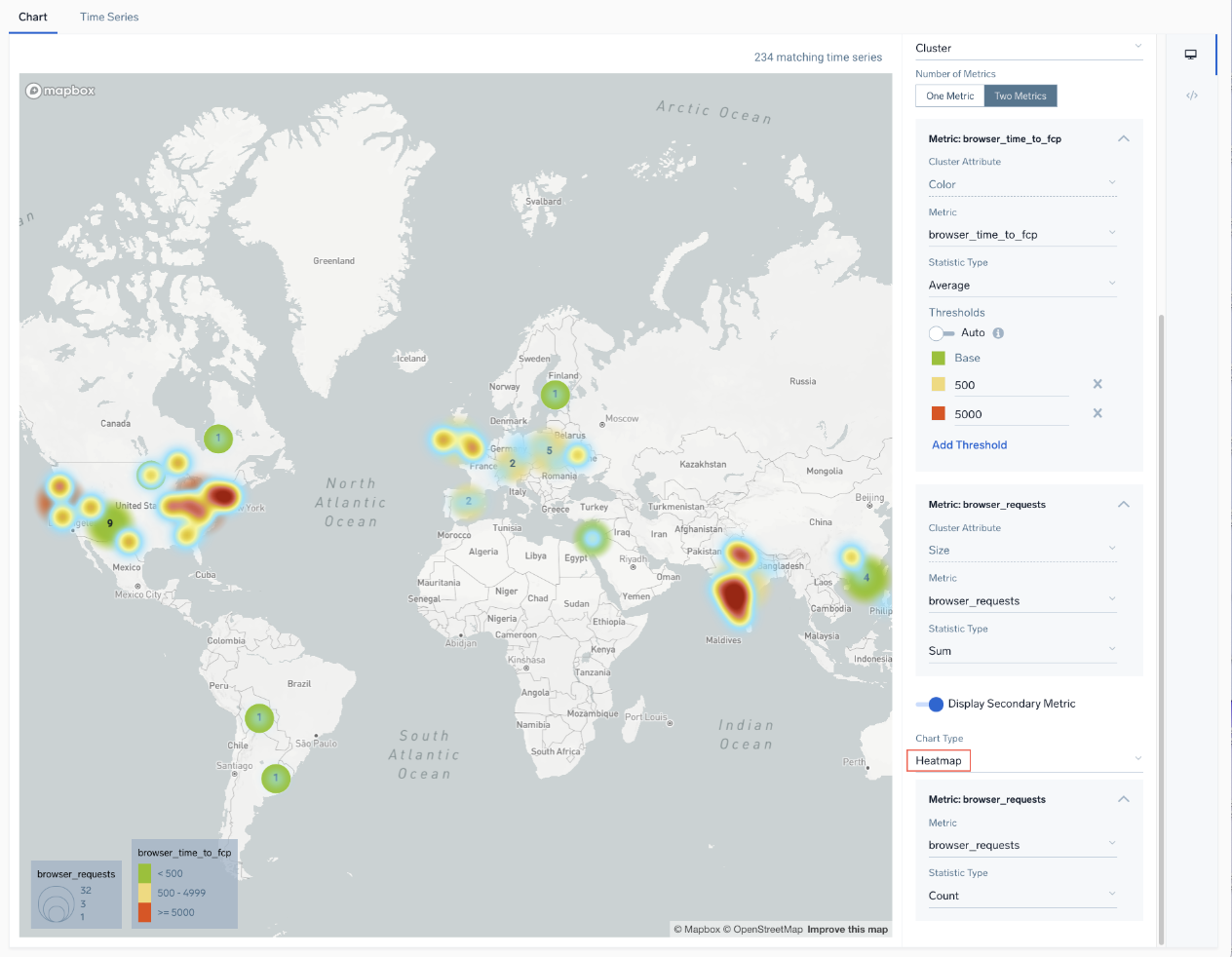Collapse the browser_requests Size metric panel chevron
1232x957 pixels.
(1123, 504)
